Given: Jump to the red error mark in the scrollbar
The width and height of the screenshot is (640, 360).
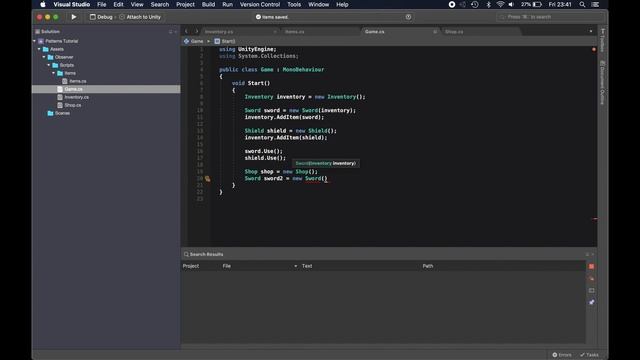Looking at the screenshot, I should pyautogui.click(x=595, y=219).
